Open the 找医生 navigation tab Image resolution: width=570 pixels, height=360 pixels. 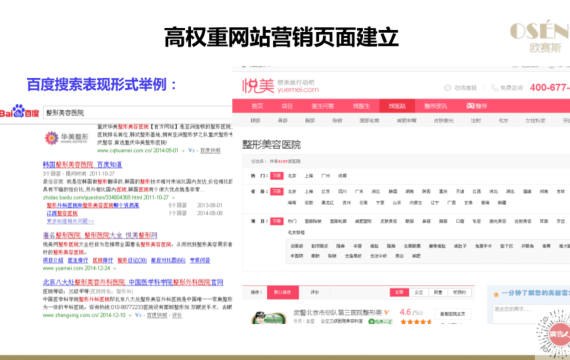pos(361,106)
